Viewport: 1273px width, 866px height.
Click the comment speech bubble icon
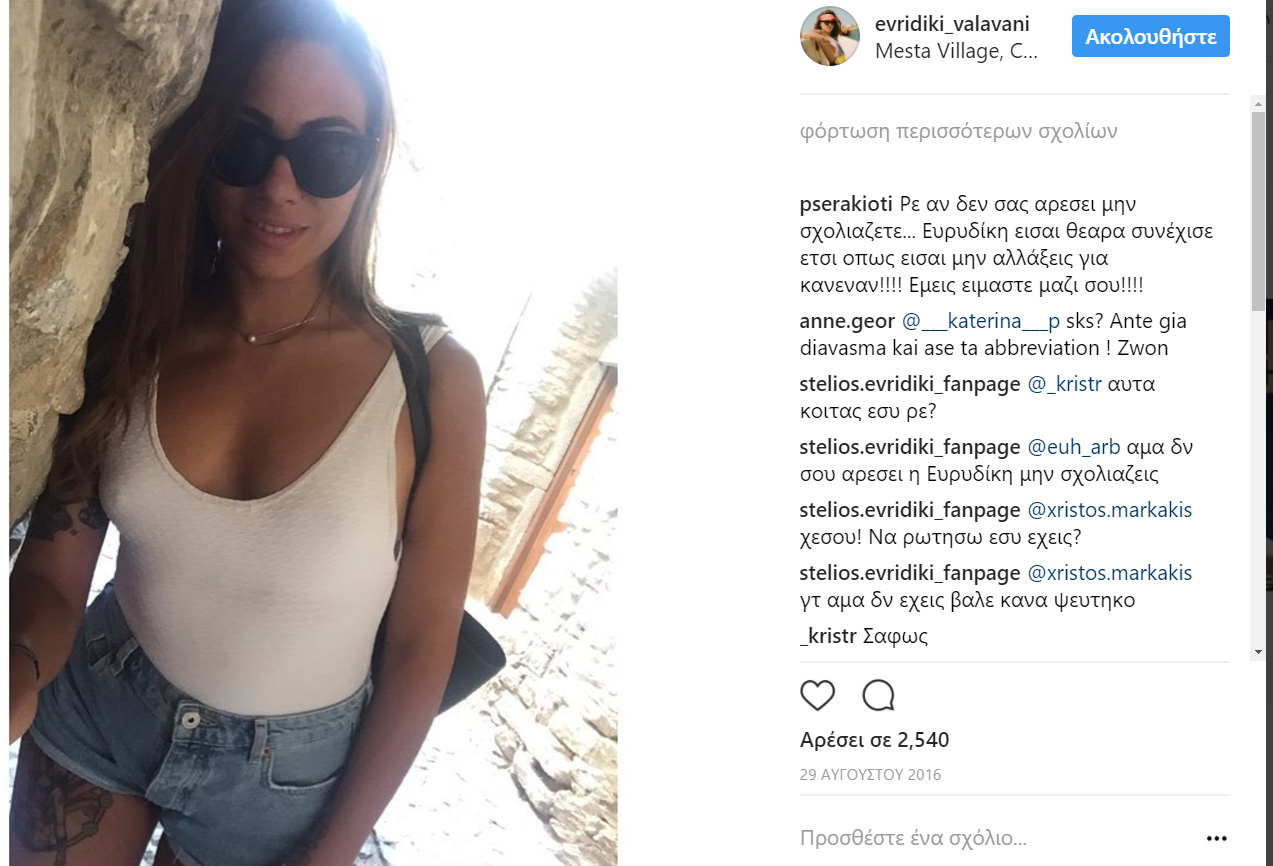(x=878, y=695)
